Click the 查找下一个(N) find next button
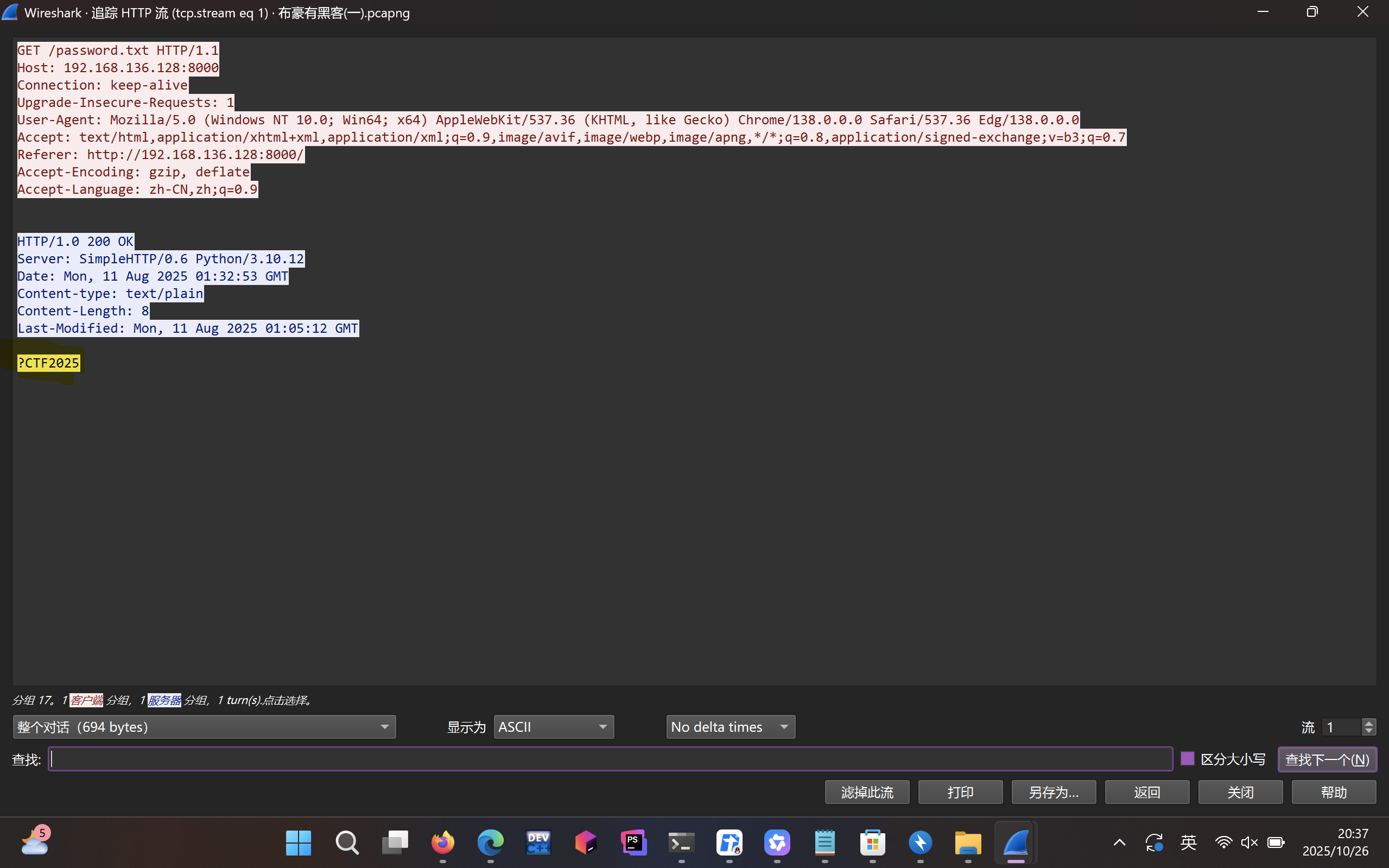Image resolution: width=1389 pixels, height=868 pixels. pyautogui.click(x=1327, y=759)
